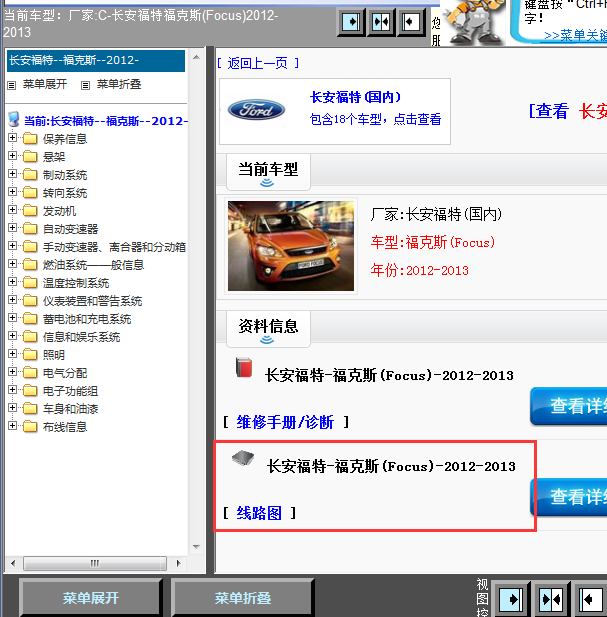This screenshot has height=617, width=607.
Task: Expand the 发动机 tree node
Action: tap(12, 210)
